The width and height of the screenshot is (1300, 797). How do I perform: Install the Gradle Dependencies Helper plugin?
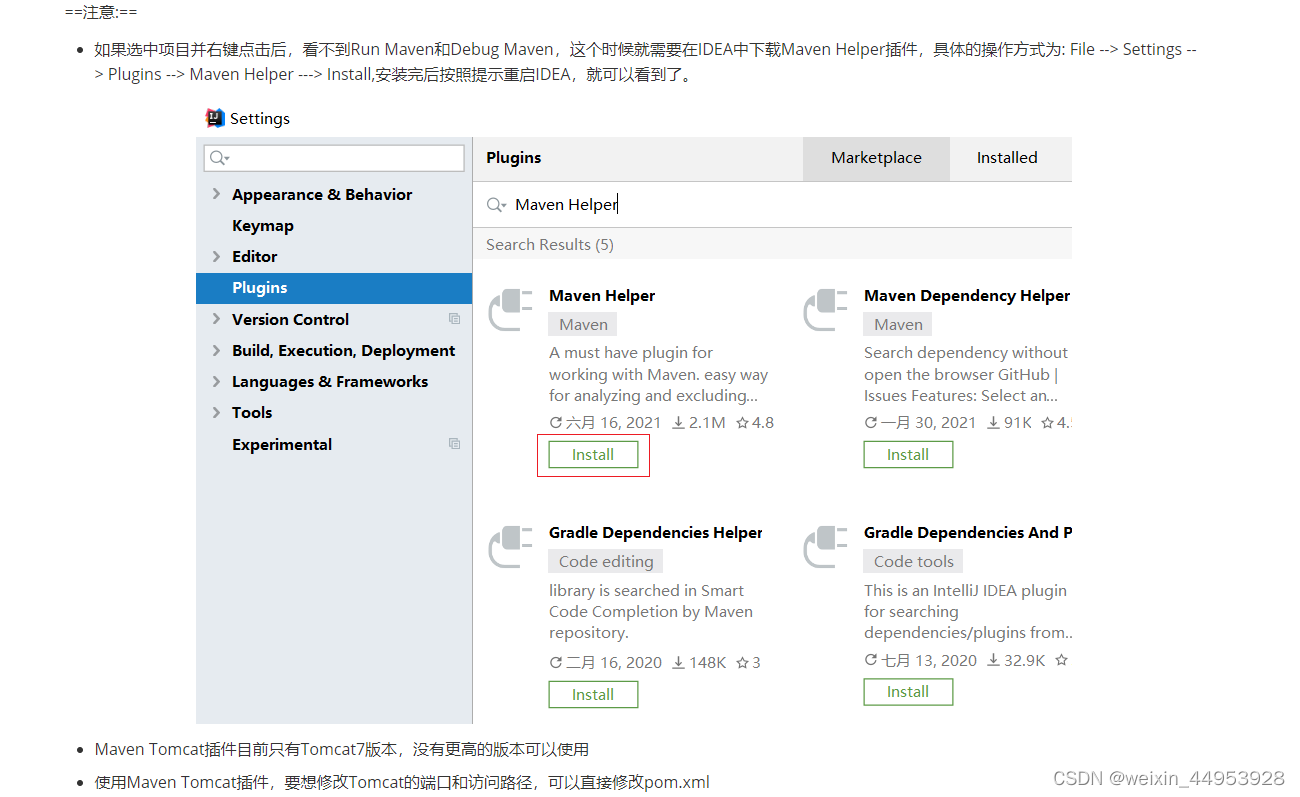(593, 695)
